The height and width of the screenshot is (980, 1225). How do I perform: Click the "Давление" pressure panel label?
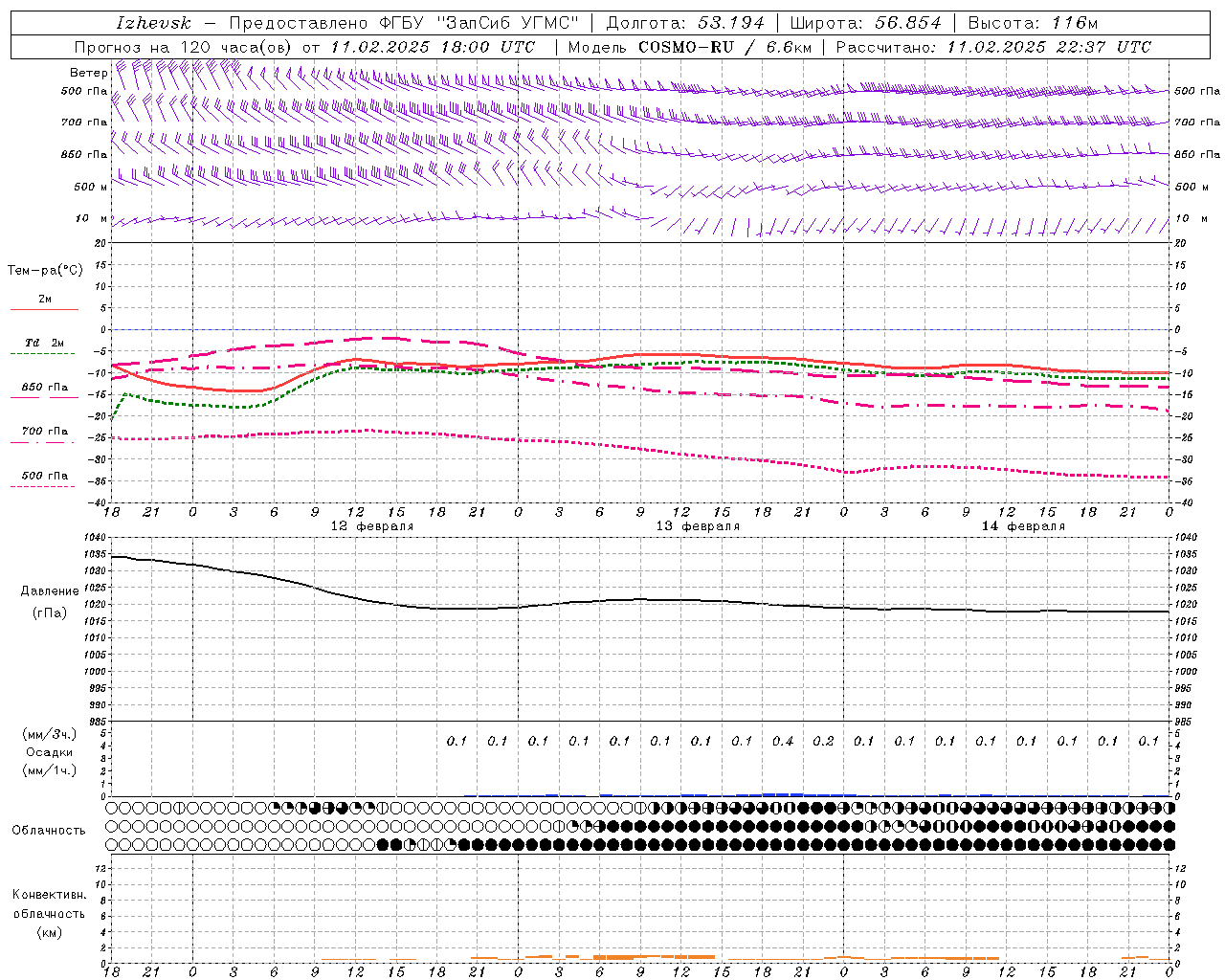50,591
